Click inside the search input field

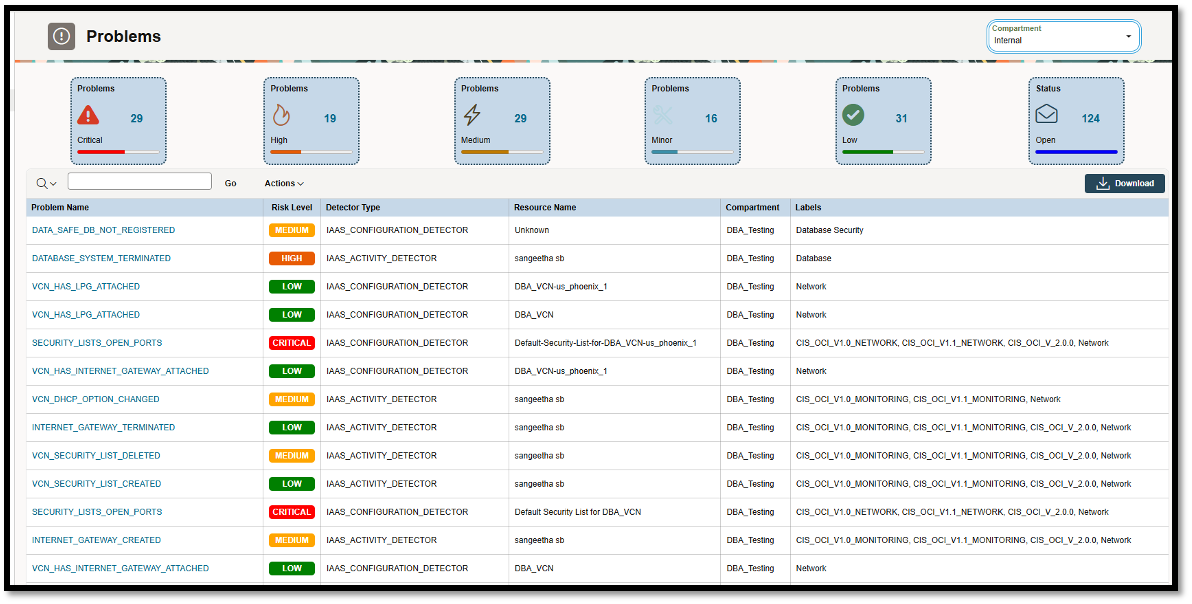[x=139, y=181]
